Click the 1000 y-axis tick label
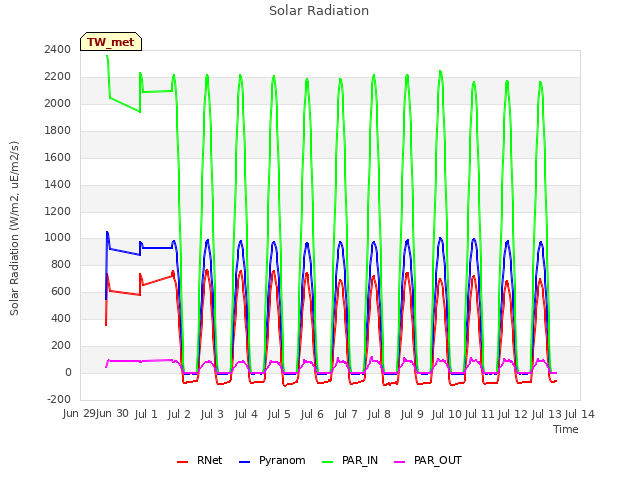Viewport: 640px width, 480px height. 58,238
